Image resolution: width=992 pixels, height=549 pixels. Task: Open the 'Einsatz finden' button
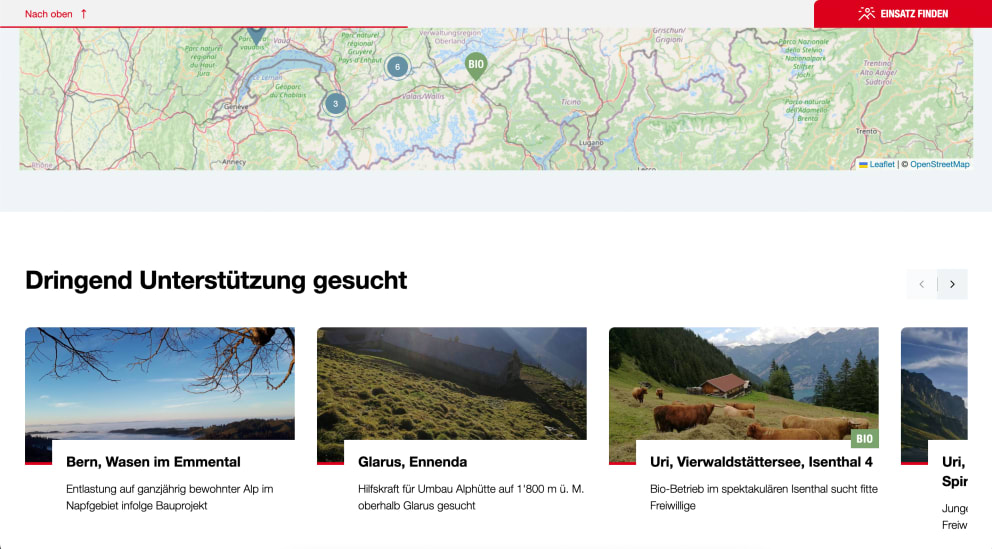click(903, 14)
